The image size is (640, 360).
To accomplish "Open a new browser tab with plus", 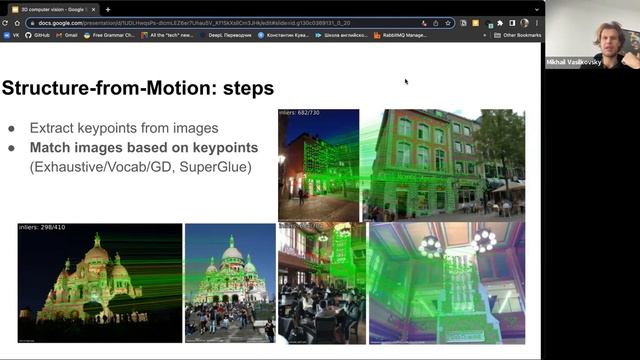I will pyautogui.click(x=108, y=9).
